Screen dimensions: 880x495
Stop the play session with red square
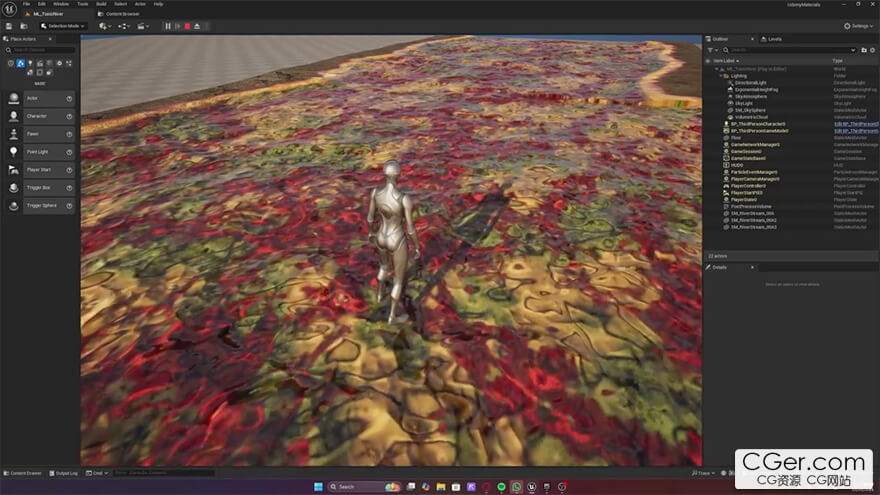point(187,26)
